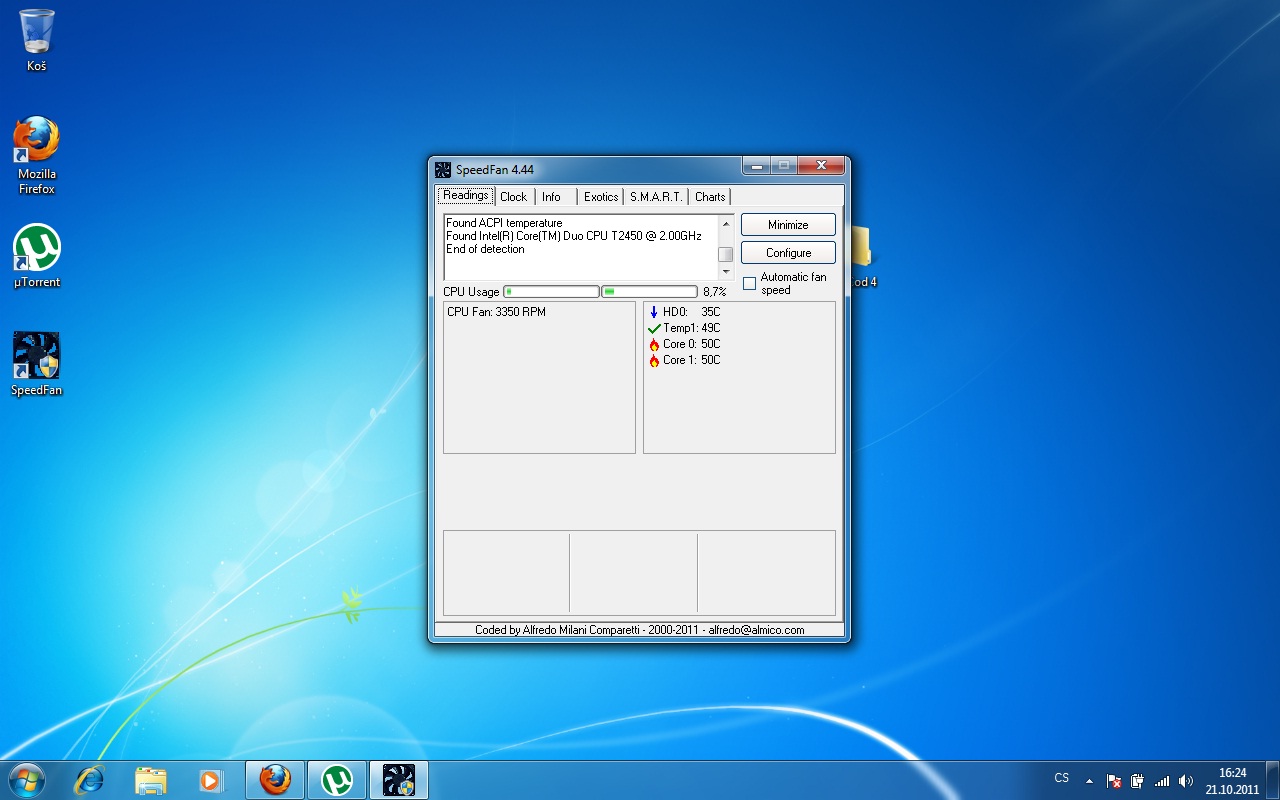1280x800 pixels.
Task: Click the Show desktop button
Action: pyautogui.click(x=1273, y=780)
